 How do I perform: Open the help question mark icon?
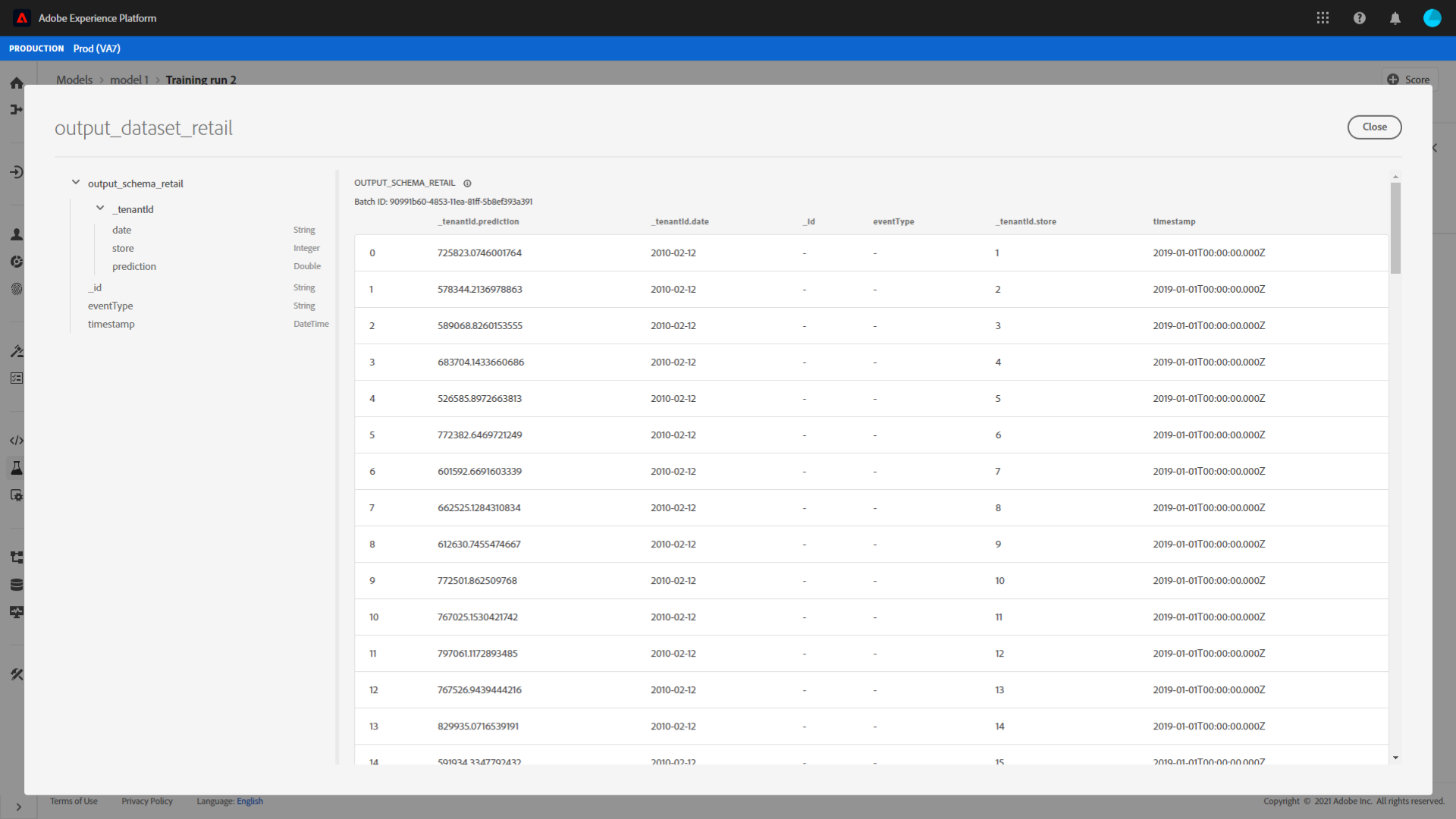point(1360,18)
